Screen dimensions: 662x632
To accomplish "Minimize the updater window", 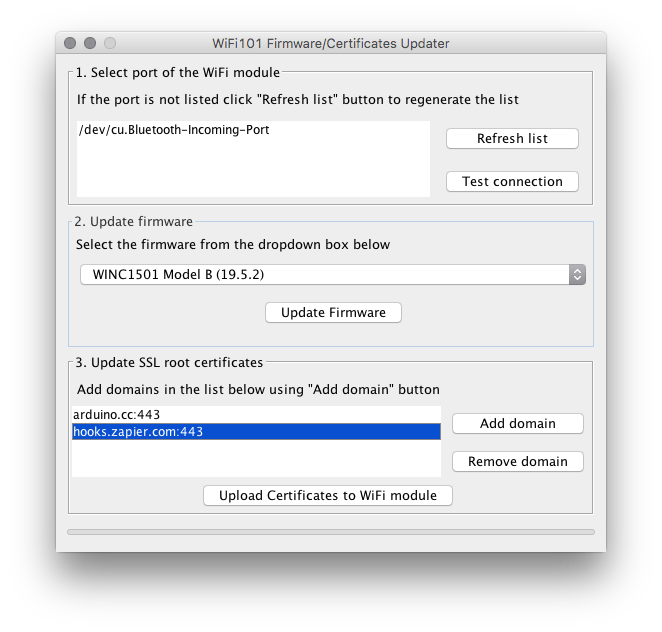I will point(90,43).
